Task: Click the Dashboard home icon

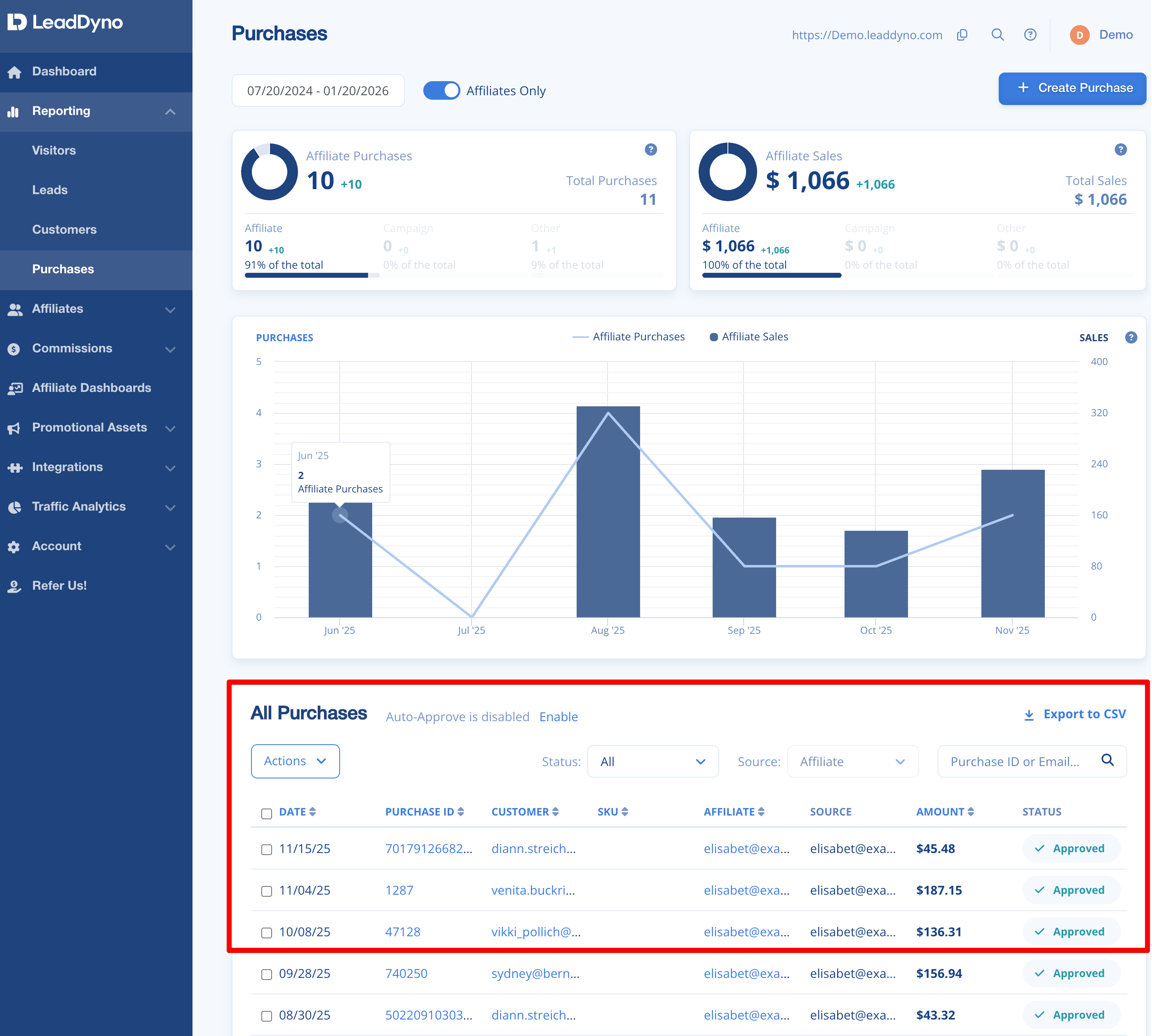Action: (15, 72)
